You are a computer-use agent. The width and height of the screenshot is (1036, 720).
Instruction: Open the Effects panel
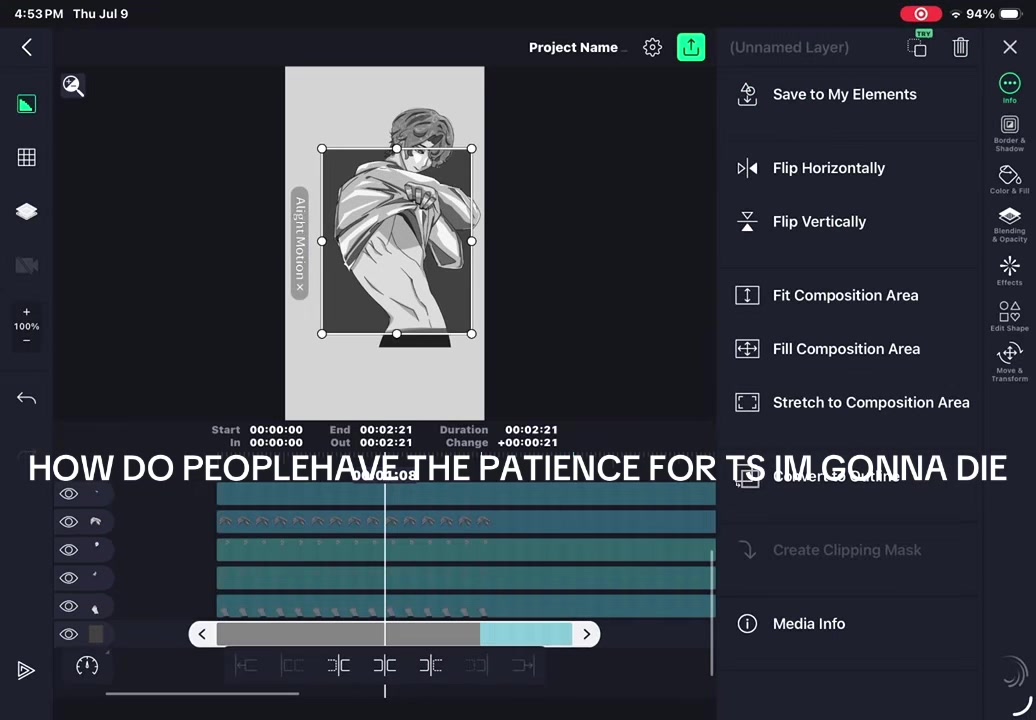click(1009, 271)
